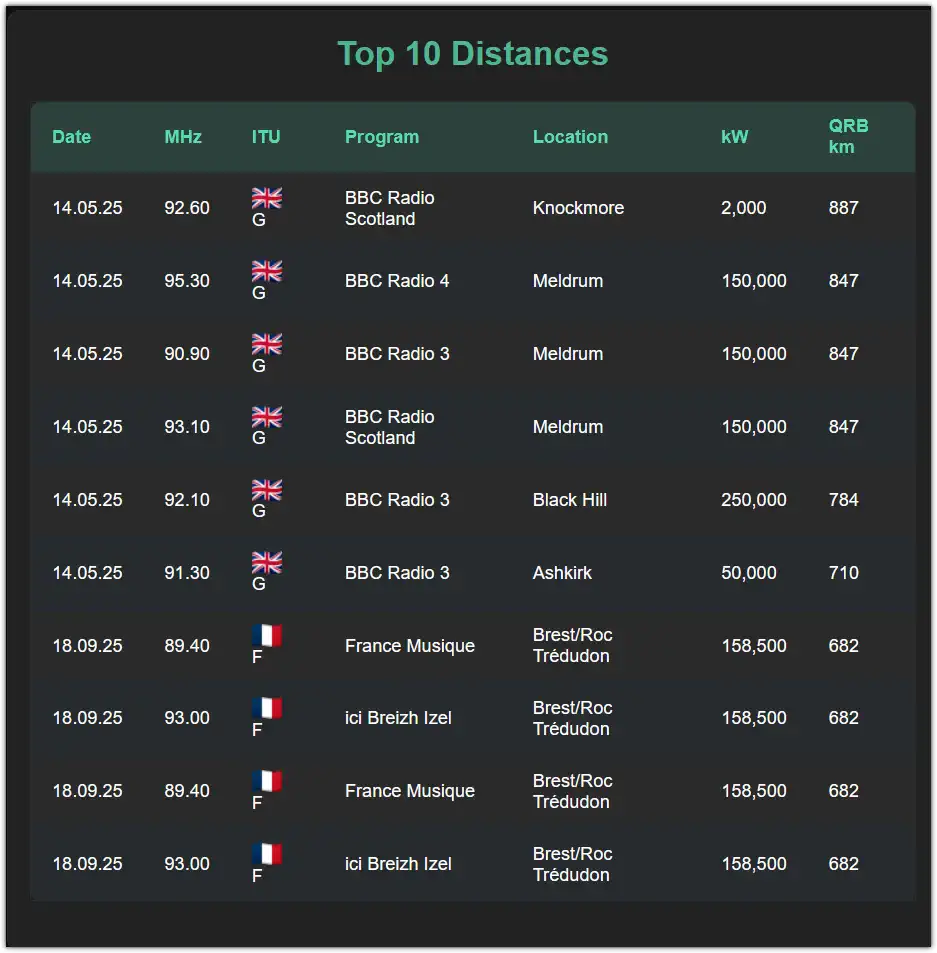
Task: Click the QRB km column header
Action: point(848,136)
